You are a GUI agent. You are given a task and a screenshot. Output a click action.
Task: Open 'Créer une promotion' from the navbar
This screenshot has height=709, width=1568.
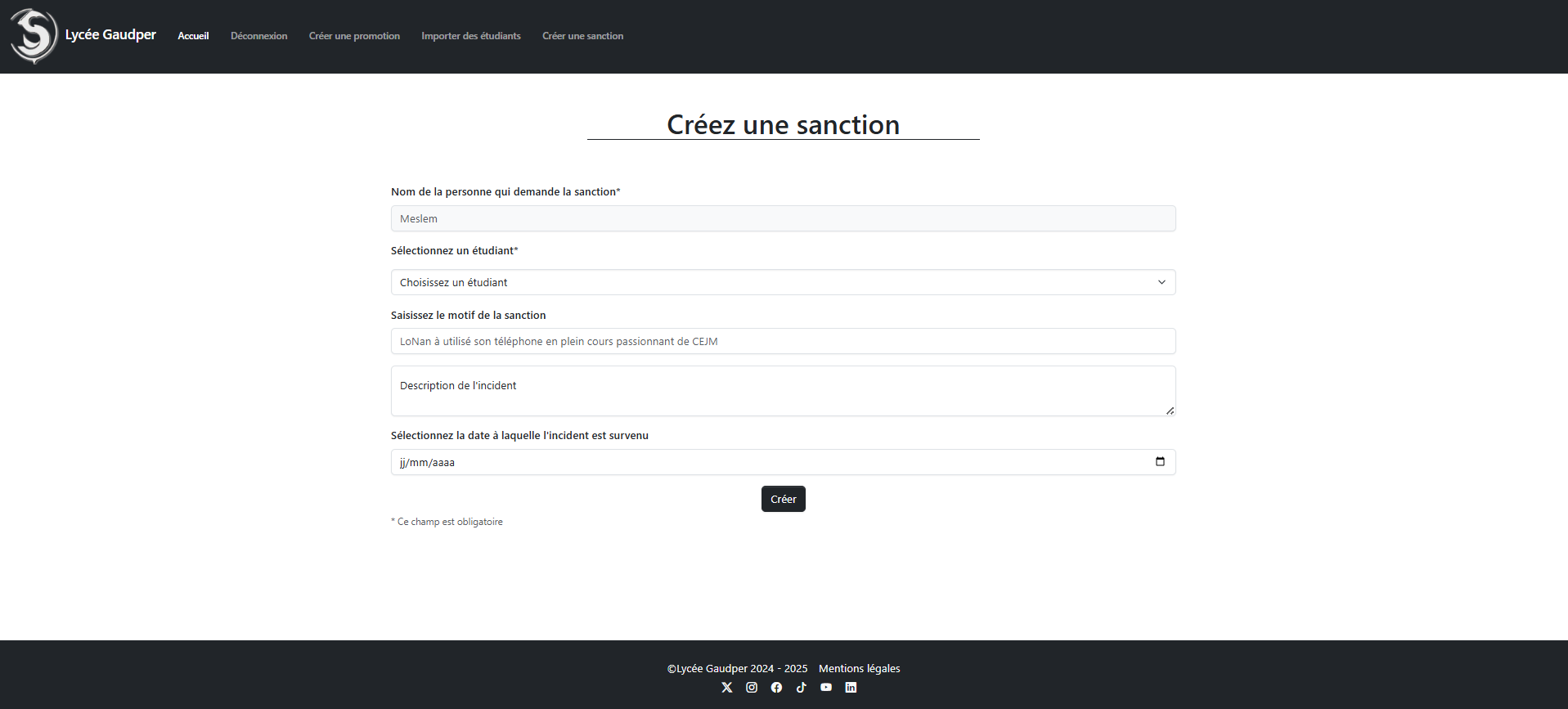click(354, 36)
